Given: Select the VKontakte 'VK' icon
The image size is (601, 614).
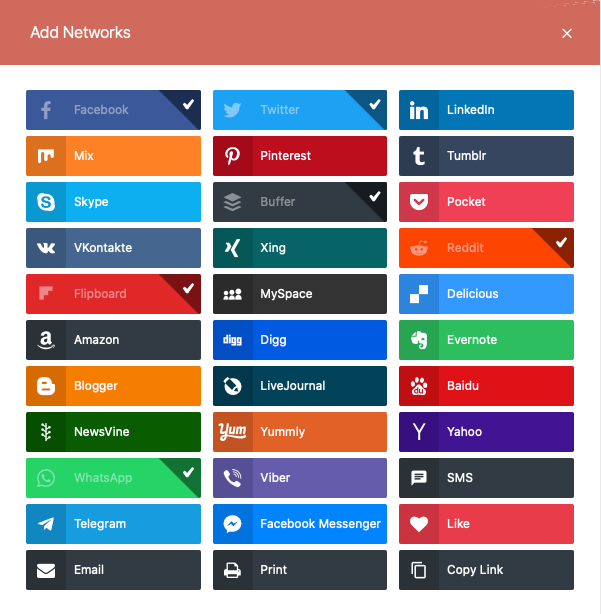Looking at the screenshot, I should tap(46, 248).
